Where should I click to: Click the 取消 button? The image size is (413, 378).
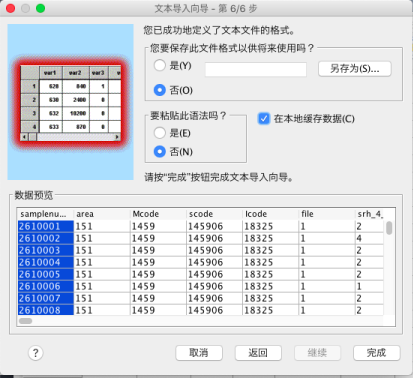tap(199, 353)
